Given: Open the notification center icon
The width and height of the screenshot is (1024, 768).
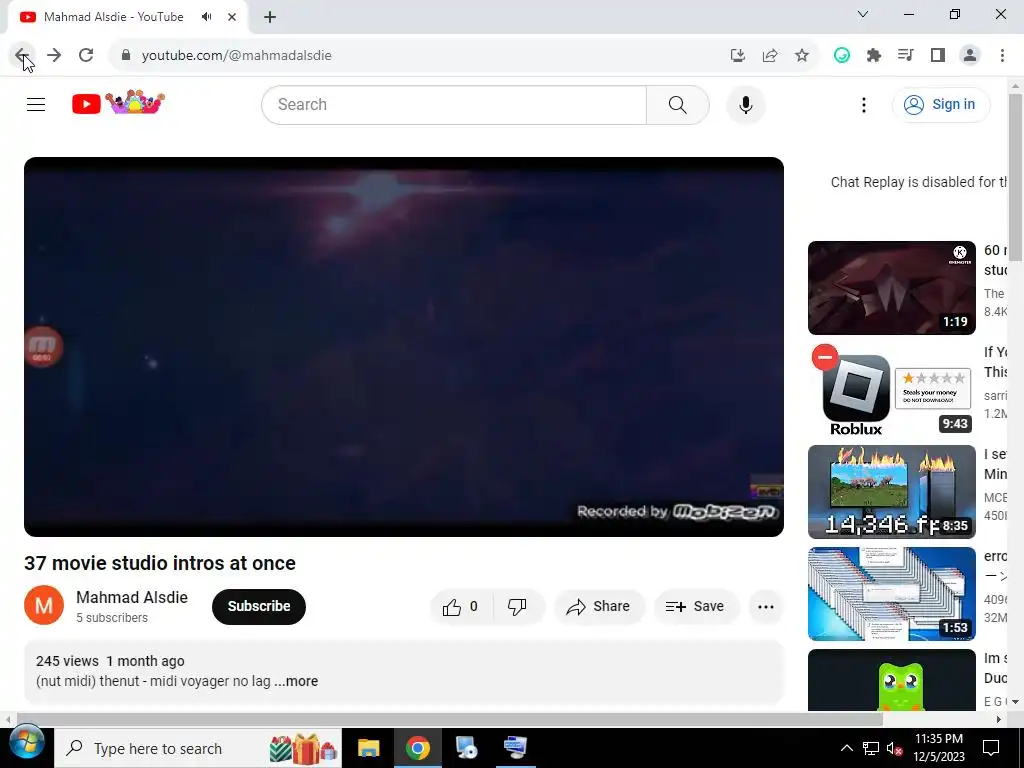Looking at the screenshot, I should tap(991, 748).
